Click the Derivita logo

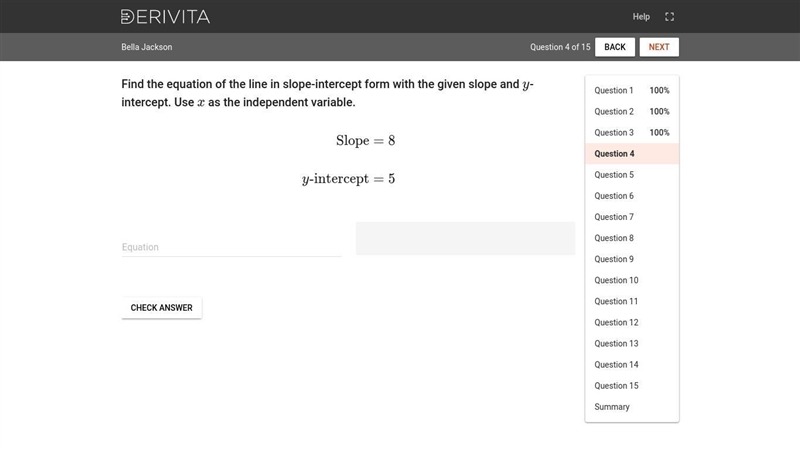click(x=165, y=17)
